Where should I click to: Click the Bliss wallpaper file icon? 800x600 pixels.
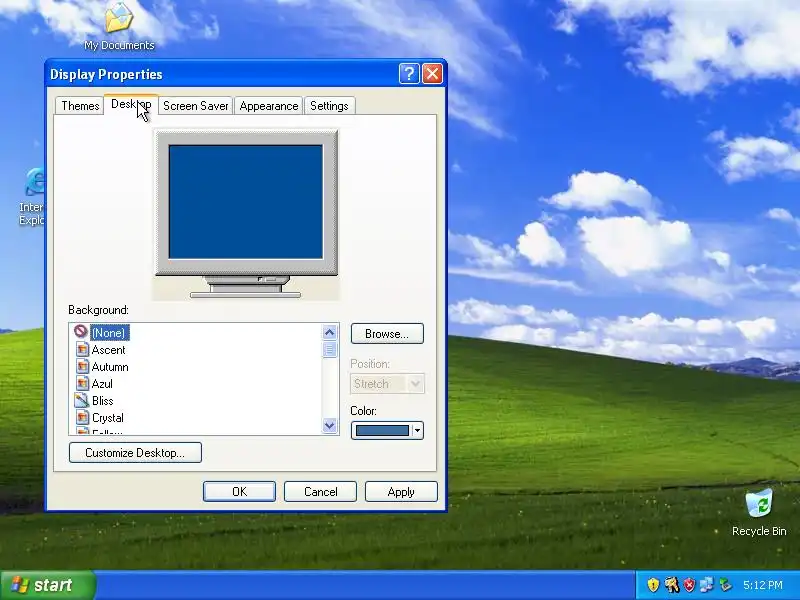[x=82, y=401]
